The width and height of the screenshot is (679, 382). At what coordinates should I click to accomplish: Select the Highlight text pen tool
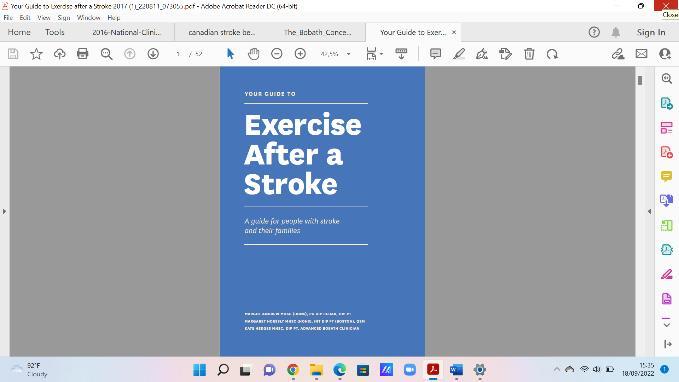pyautogui.click(x=459, y=54)
